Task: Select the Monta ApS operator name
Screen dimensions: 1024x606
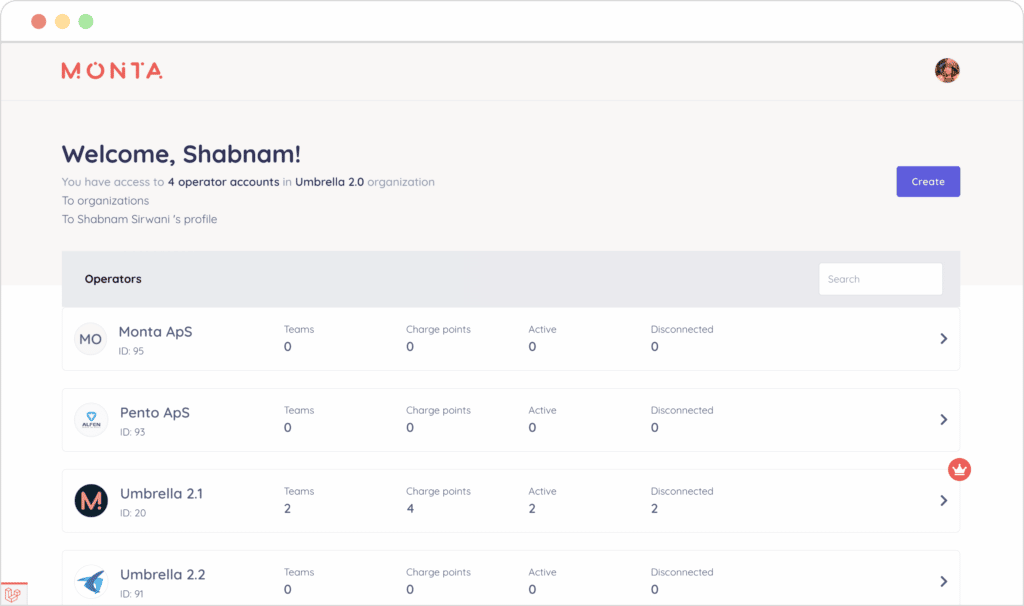Action: click(x=155, y=332)
